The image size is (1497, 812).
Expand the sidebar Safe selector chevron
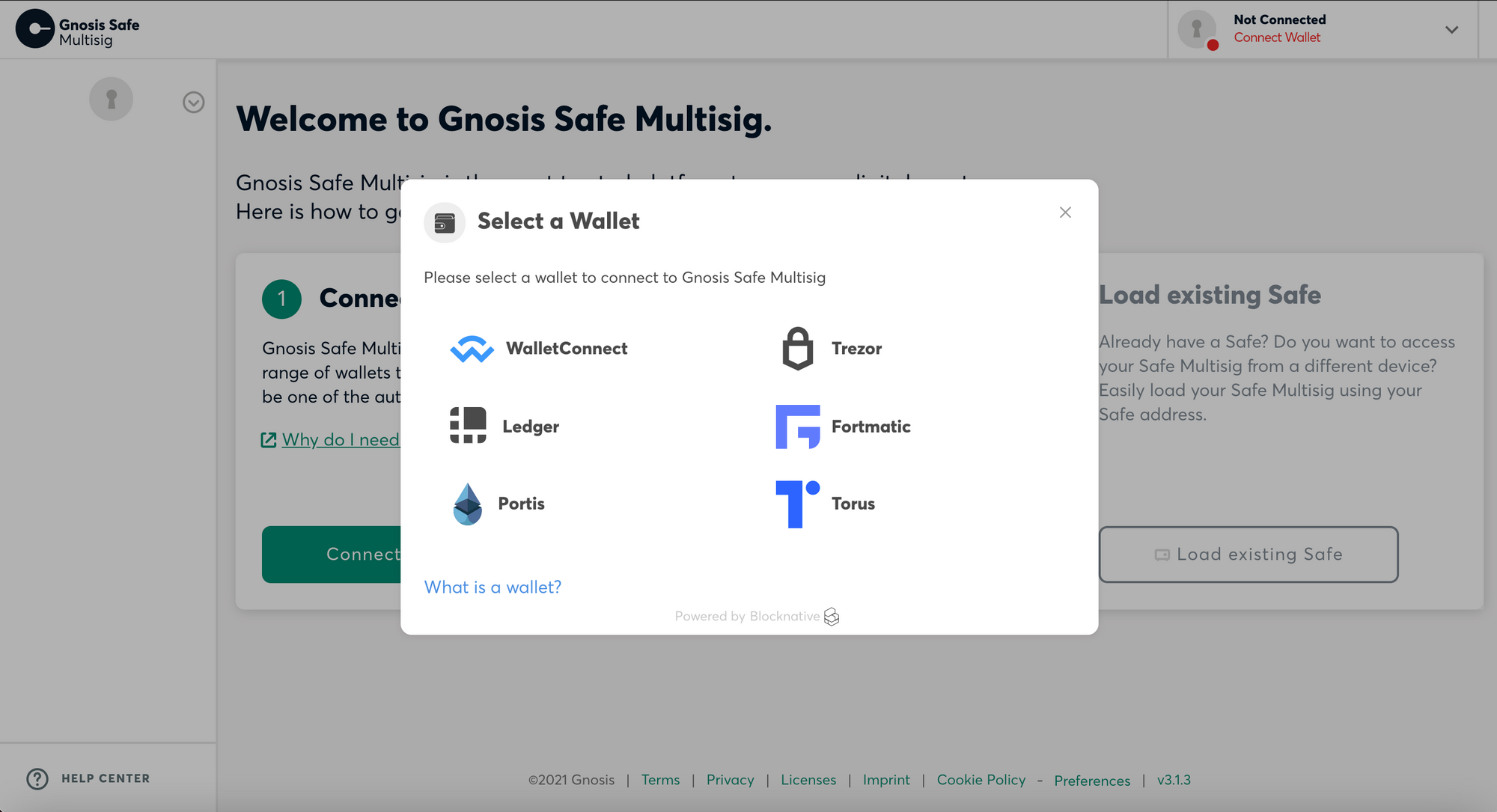194,103
